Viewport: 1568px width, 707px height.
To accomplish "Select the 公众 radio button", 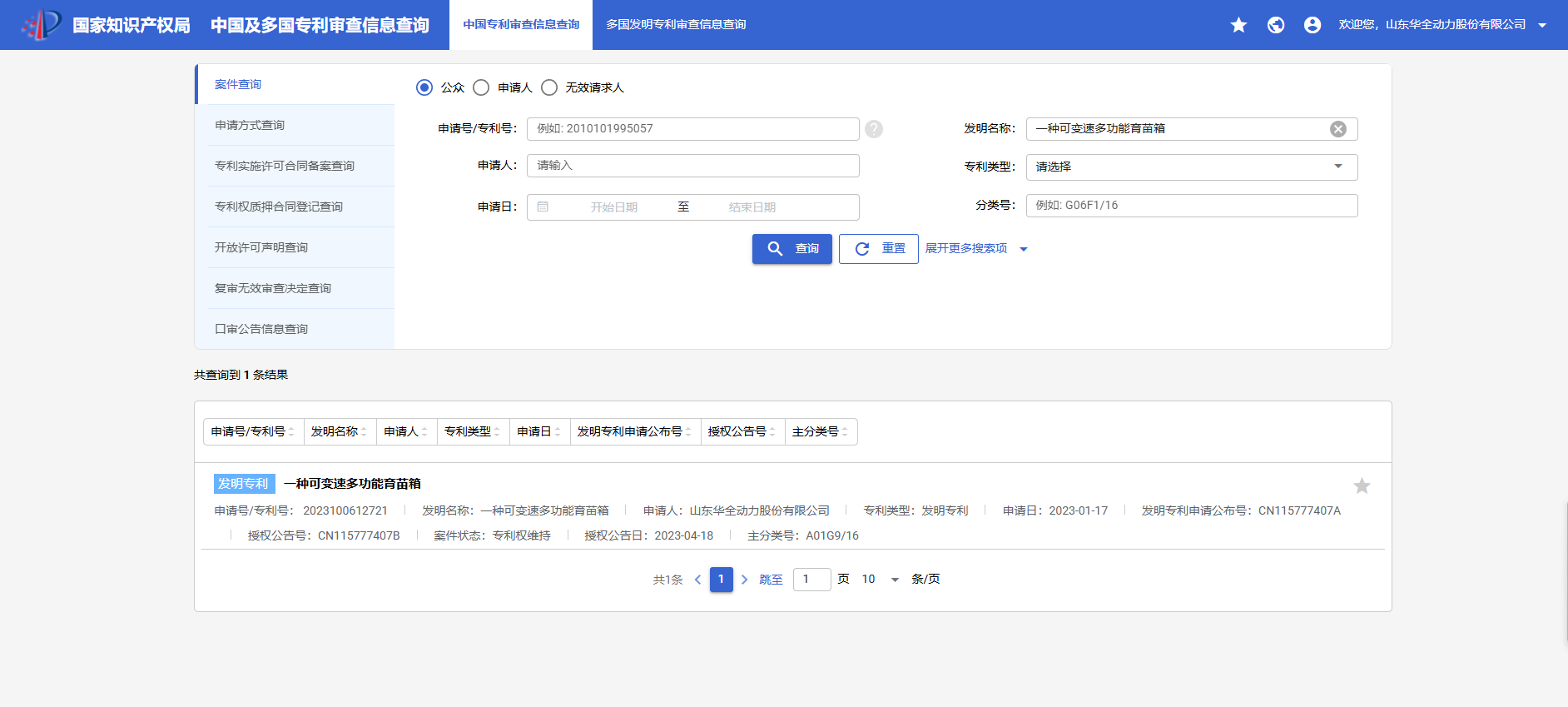I will point(424,87).
